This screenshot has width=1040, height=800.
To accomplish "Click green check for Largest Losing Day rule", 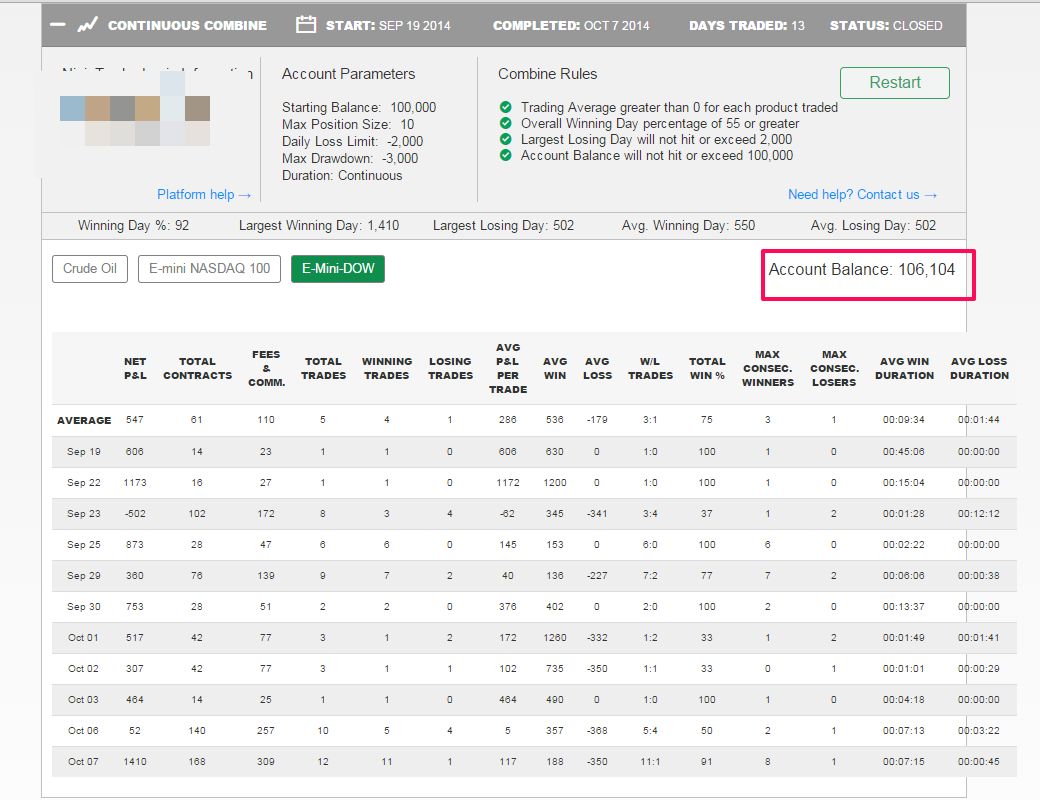I will click(x=505, y=139).
